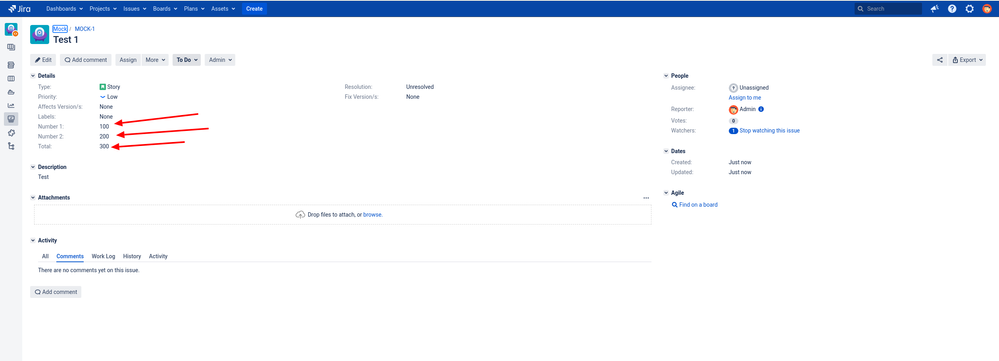This screenshot has width=999, height=361.
Task: Click the project avatar at sidebar top
Action: pyautogui.click(x=11, y=29)
